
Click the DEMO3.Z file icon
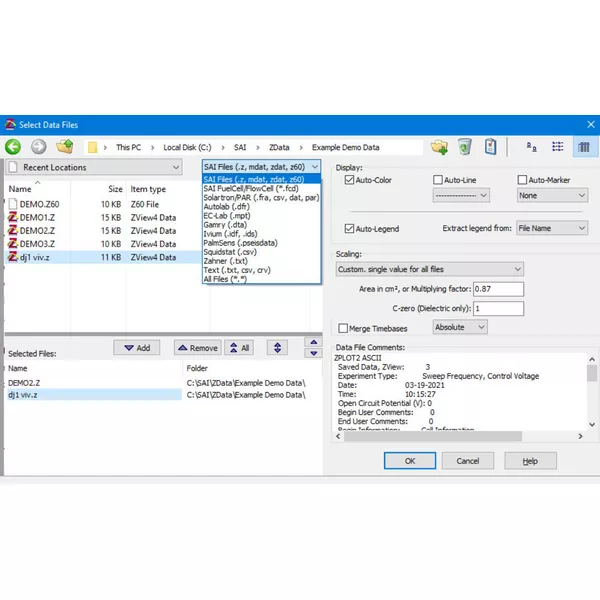(13, 244)
